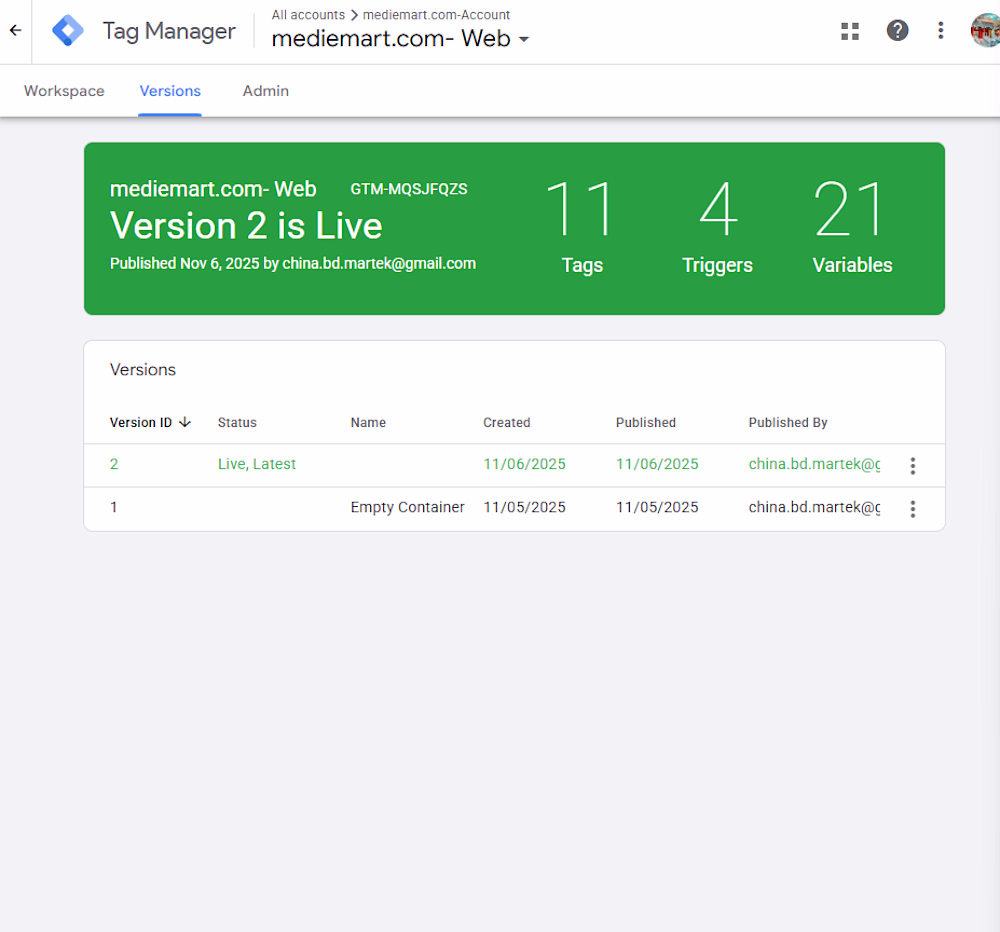The height and width of the screenshot is (932, 1000).
Task: Expand the mediemart.com- Web container dropdown
Action: click(x=524, y=39)
